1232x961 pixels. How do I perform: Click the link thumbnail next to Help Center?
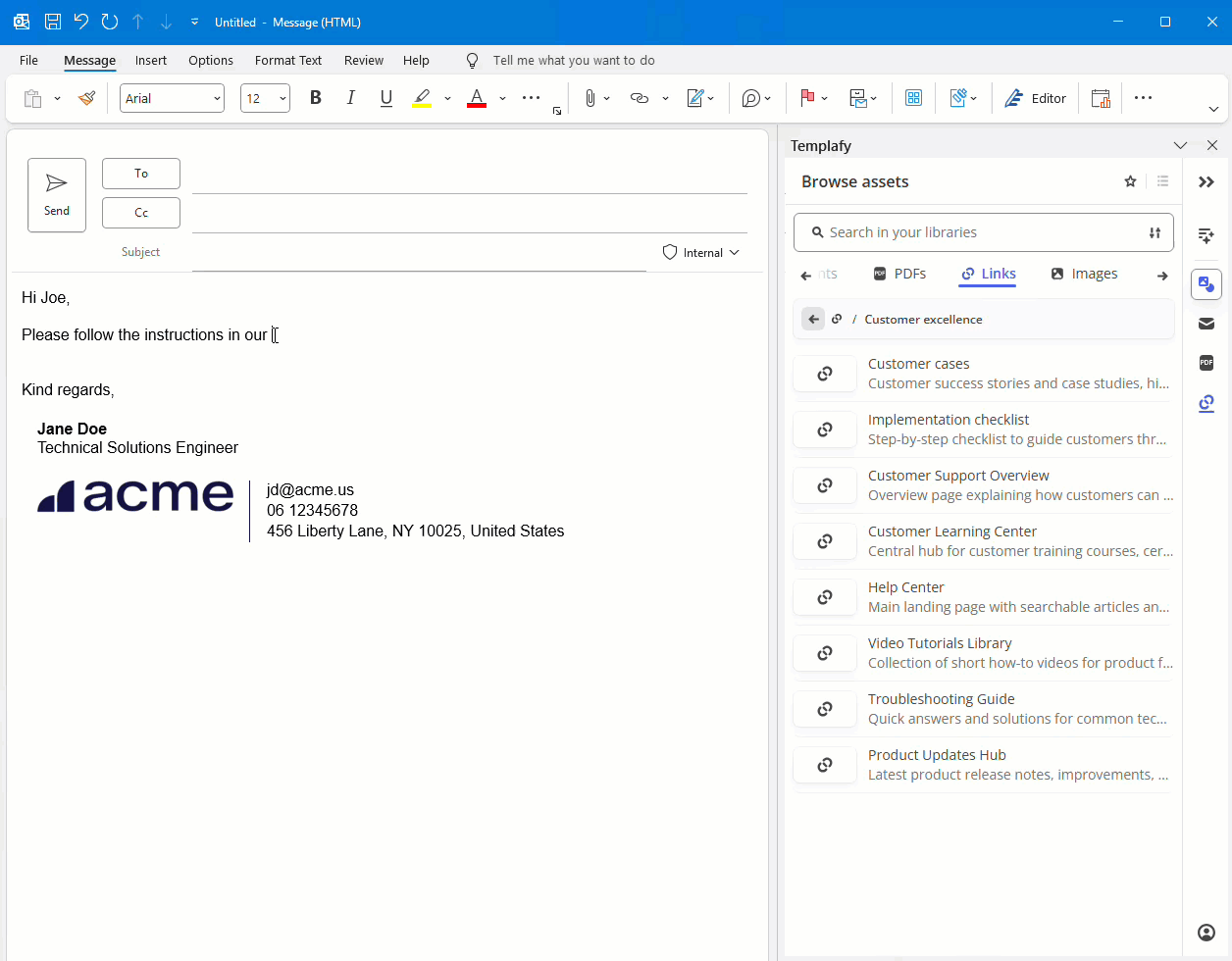(825, 597)
